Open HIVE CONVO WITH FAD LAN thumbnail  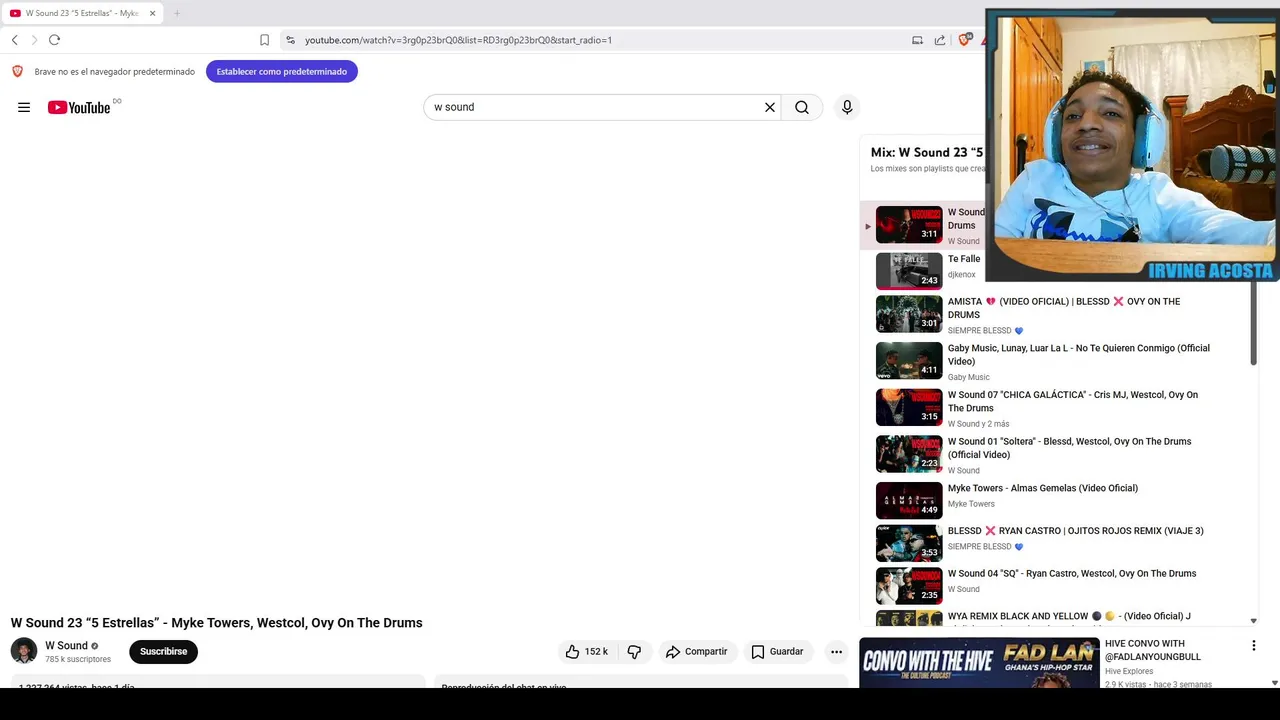[979, 662]
